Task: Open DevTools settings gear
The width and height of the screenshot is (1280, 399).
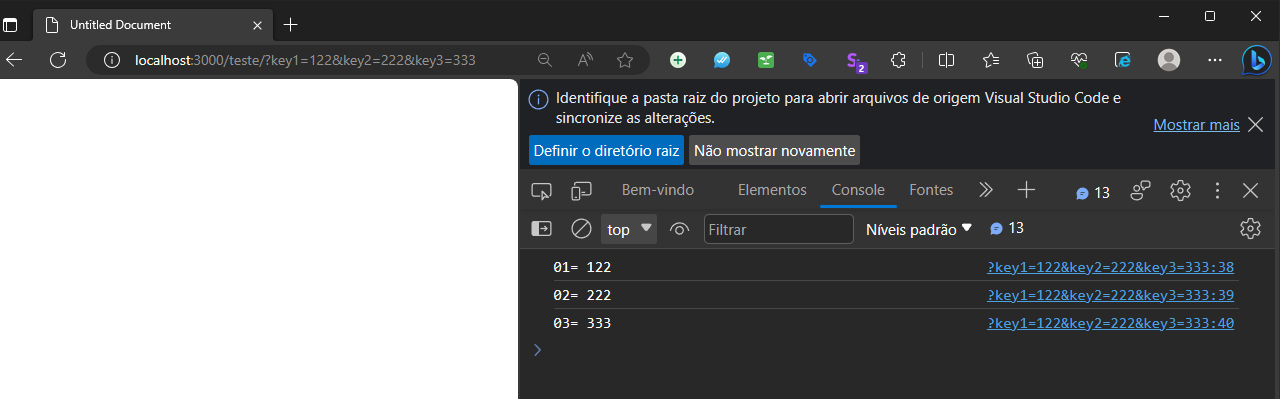Action: click(1180, 190)
